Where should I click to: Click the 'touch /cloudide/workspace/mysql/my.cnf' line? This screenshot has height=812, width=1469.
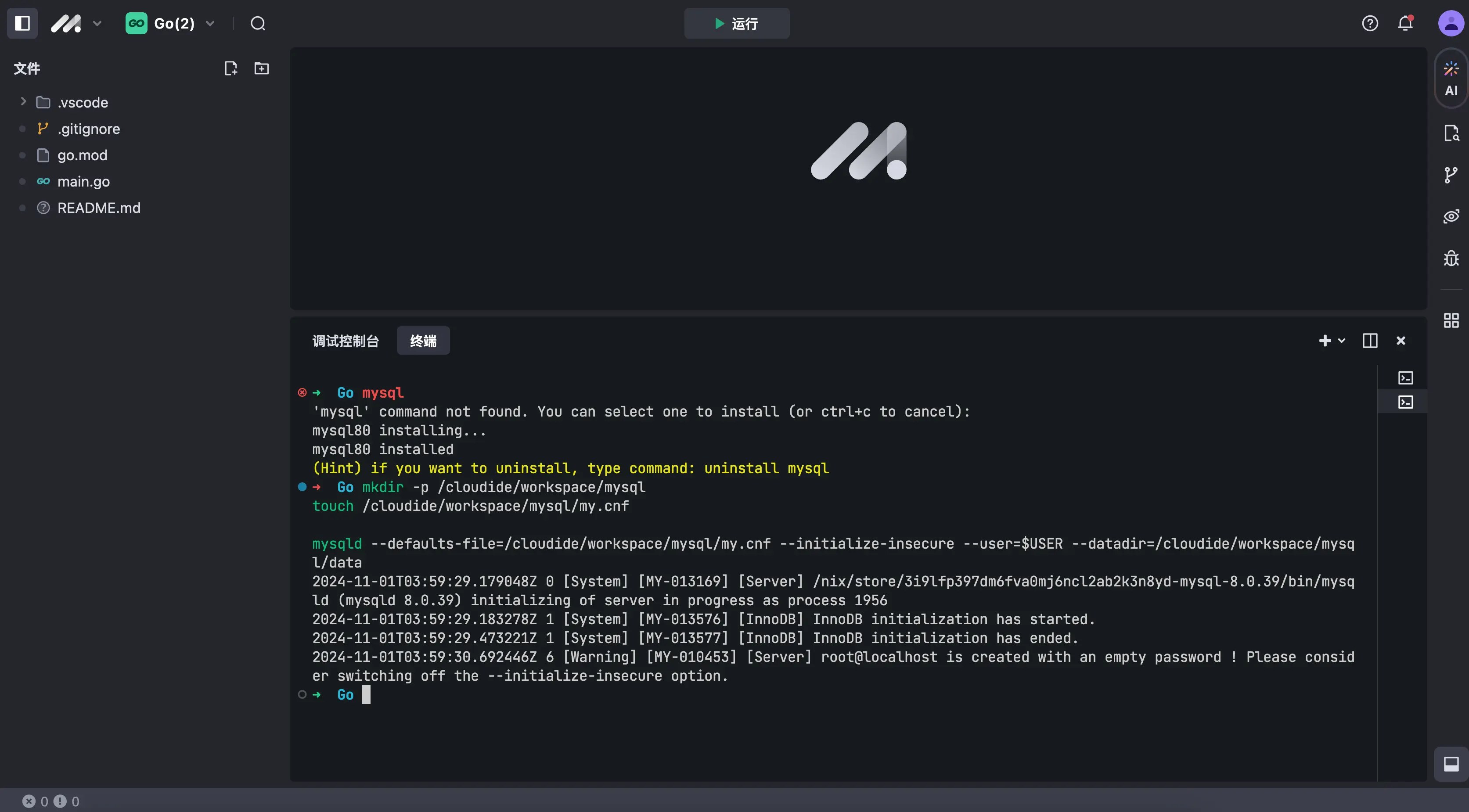[471, 506]
